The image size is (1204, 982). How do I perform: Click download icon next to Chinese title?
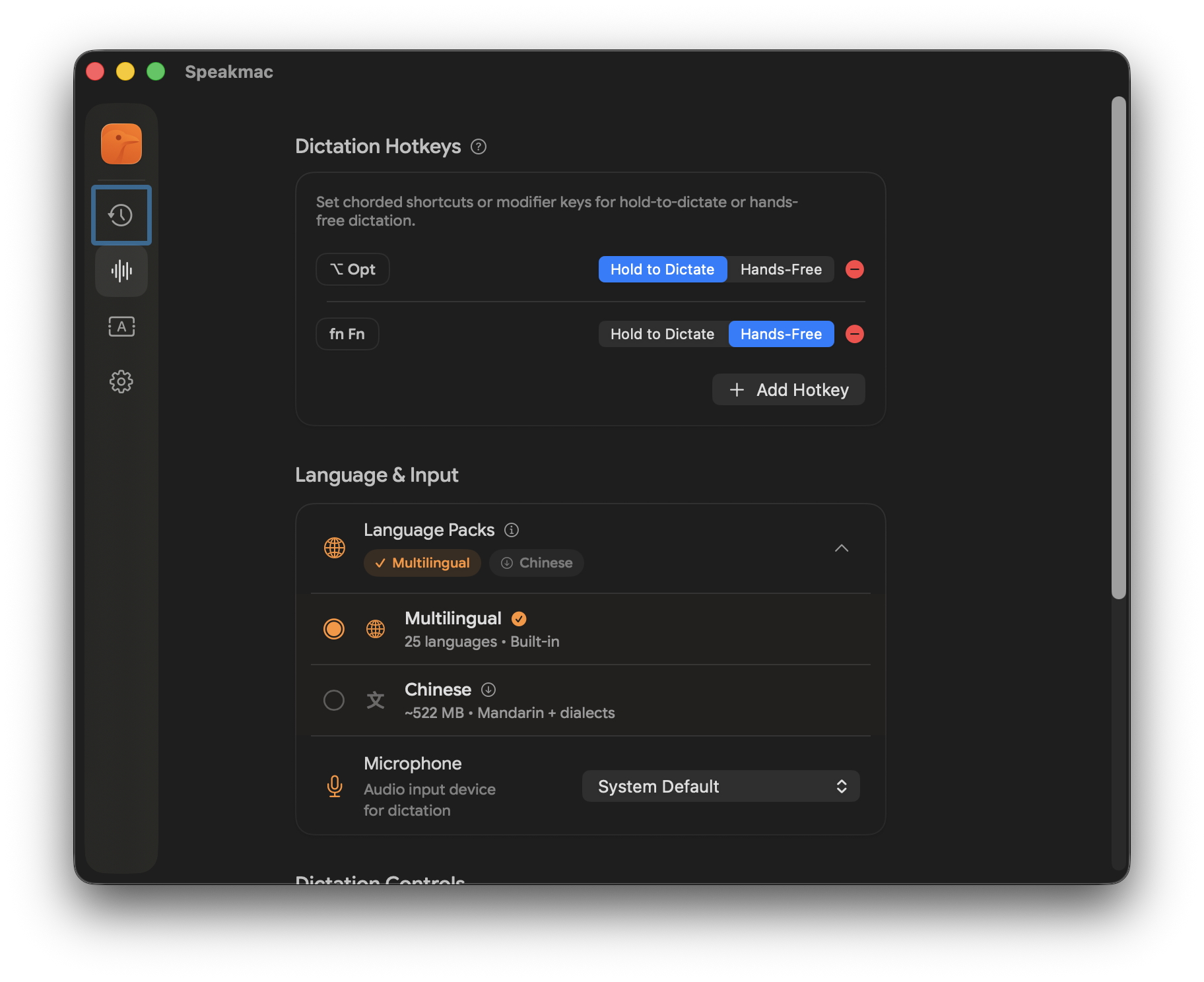click(488, 690)
